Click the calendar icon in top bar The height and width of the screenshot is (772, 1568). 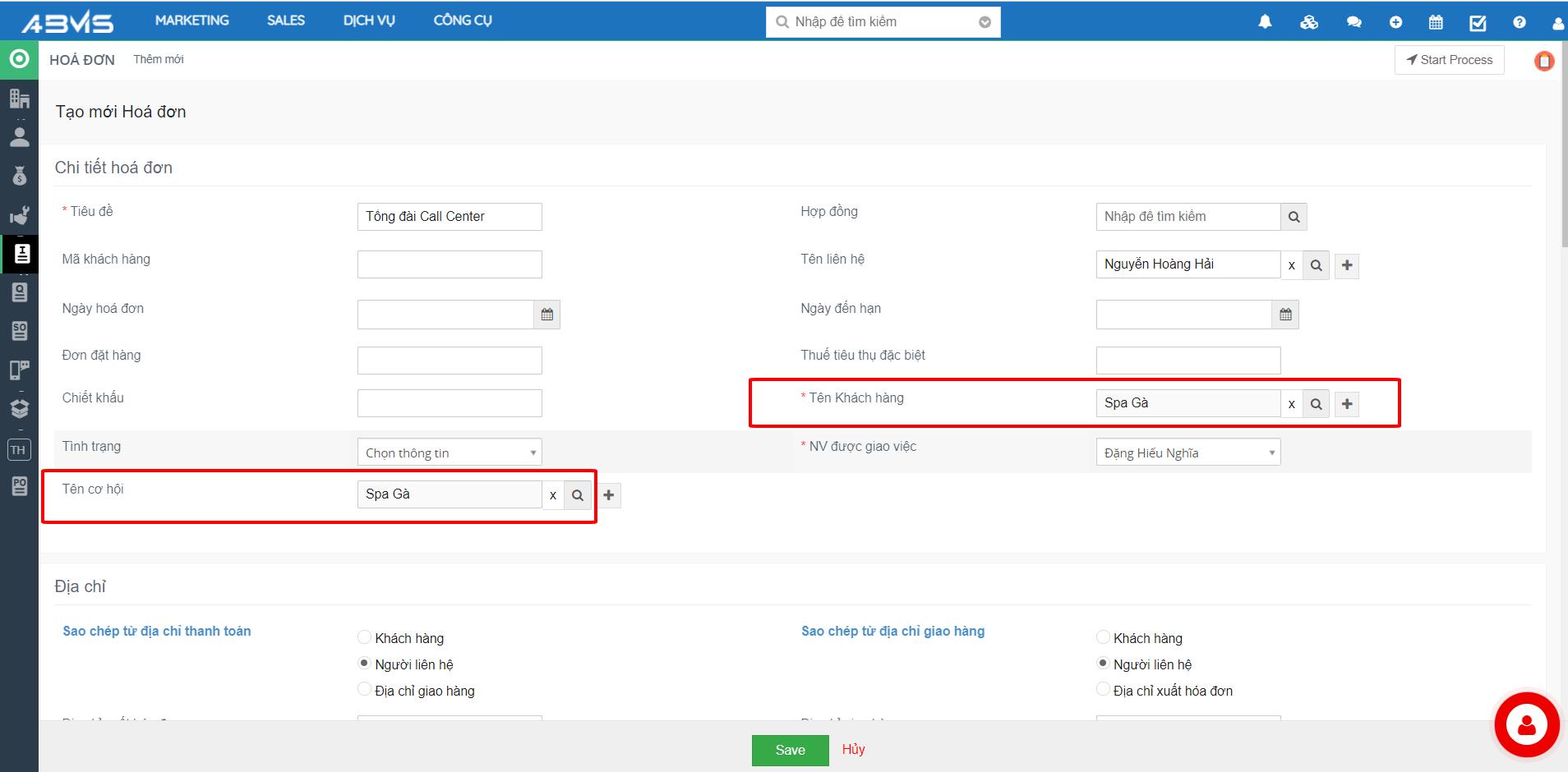pos(1436,22)
